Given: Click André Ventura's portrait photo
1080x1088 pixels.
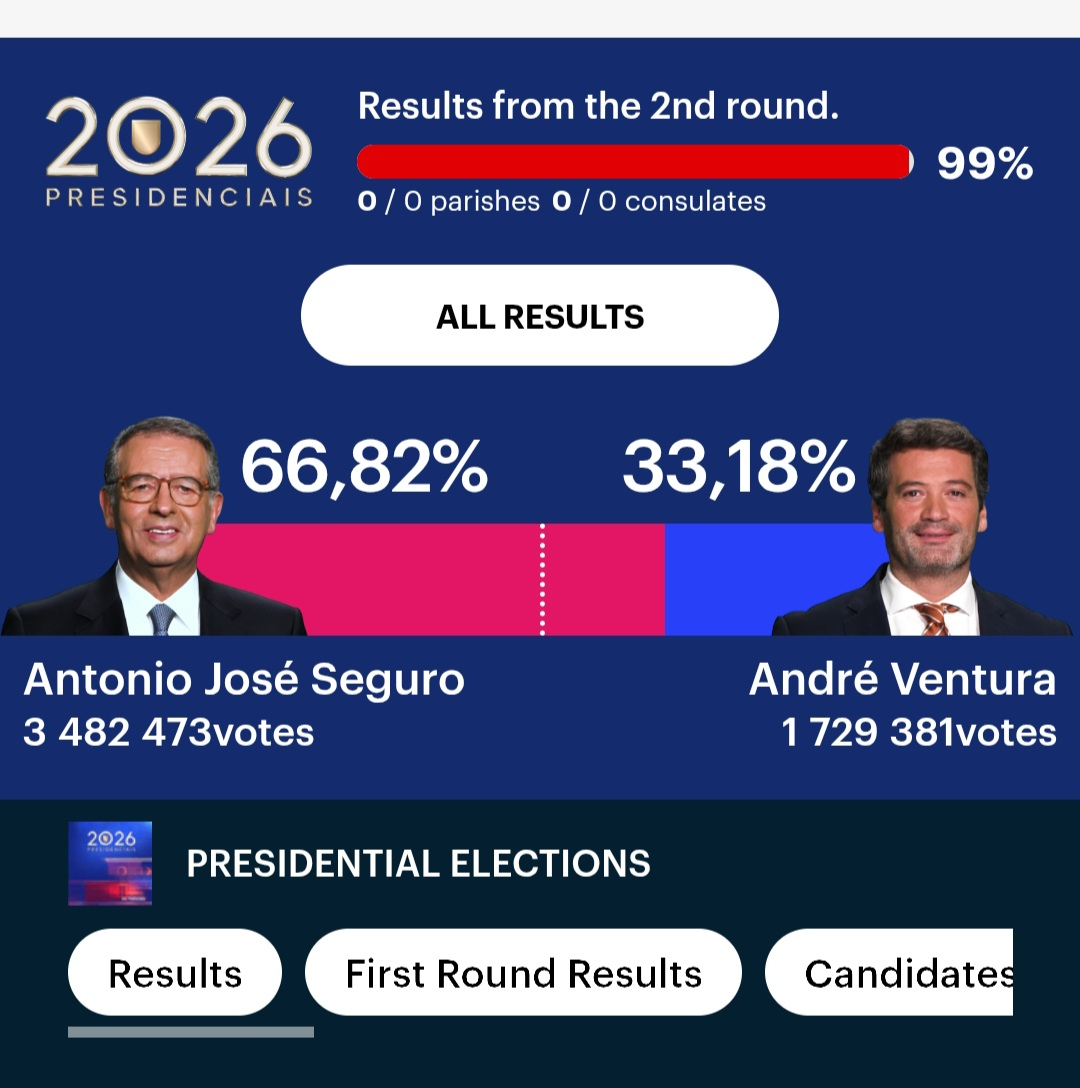Looking at the screenshot, I should [x=927, y=530].
